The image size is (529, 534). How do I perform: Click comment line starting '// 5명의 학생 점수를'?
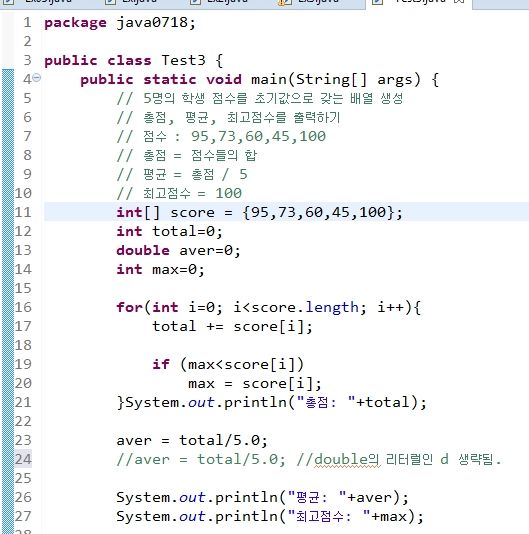(x=260, y=98)
